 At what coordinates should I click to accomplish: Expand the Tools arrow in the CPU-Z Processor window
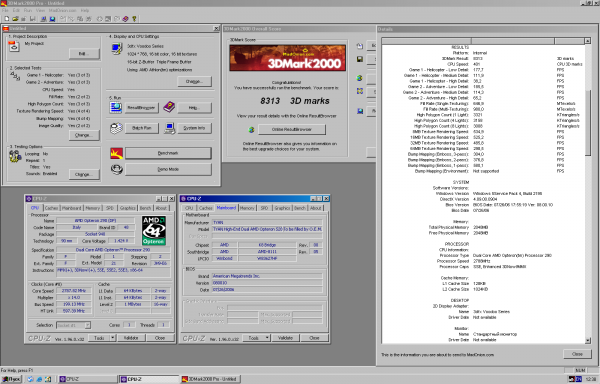point(112,338)
